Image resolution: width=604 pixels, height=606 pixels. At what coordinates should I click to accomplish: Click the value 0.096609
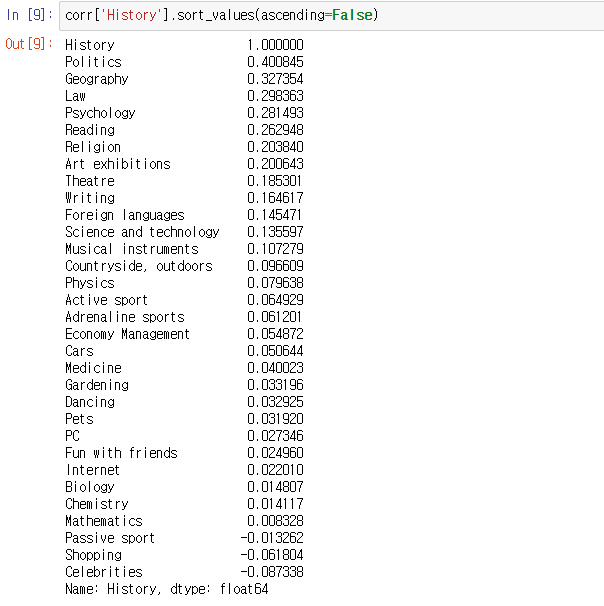click(275, 266)
